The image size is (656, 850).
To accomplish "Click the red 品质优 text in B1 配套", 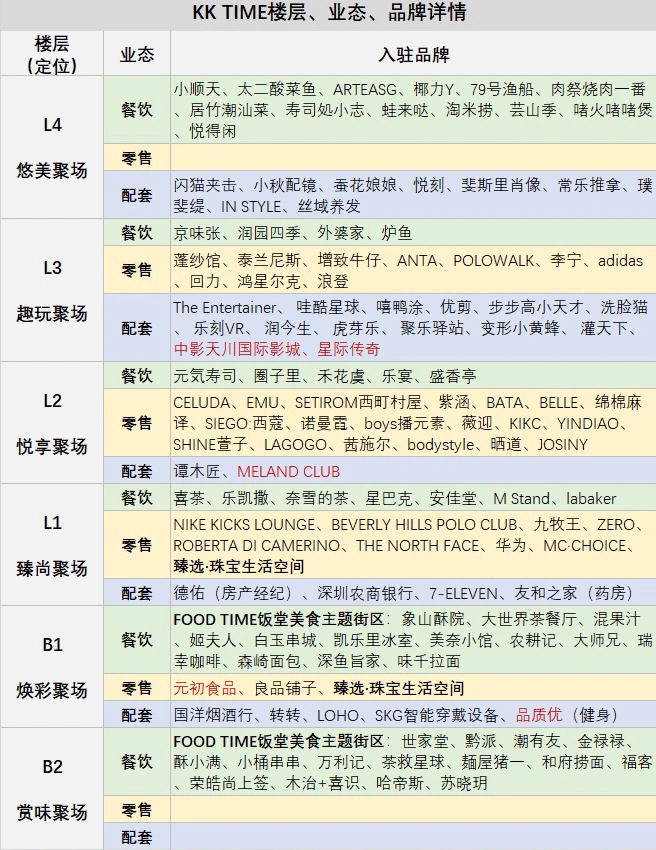I will point(539,714).
